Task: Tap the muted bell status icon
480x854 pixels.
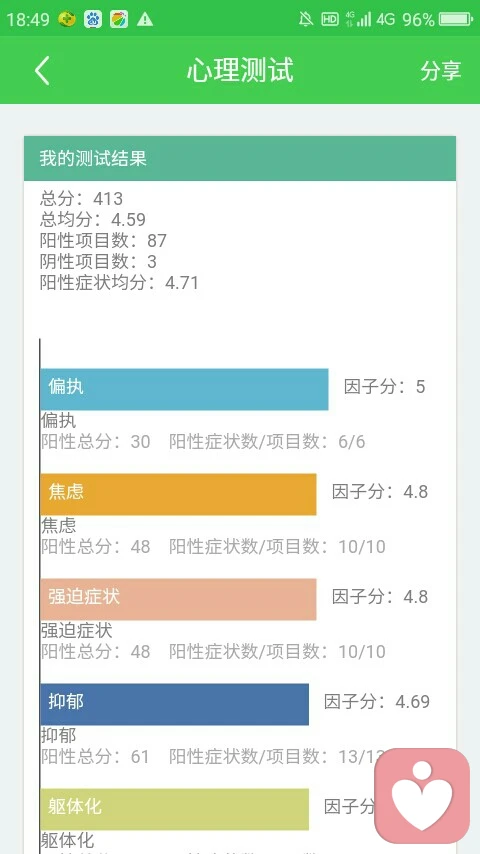Action: pyautogui.click(x=306, y=20)
